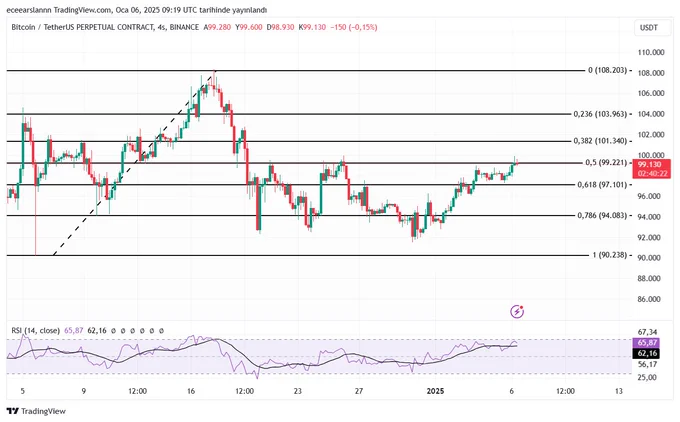Click the K99.130 close value
The width and height of the screenshot is (680, 422).
point(312,27)
